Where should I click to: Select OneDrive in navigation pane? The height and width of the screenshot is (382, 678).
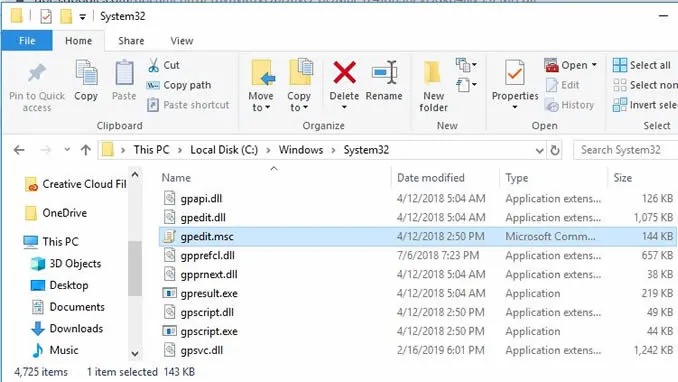tap(56, 213)
